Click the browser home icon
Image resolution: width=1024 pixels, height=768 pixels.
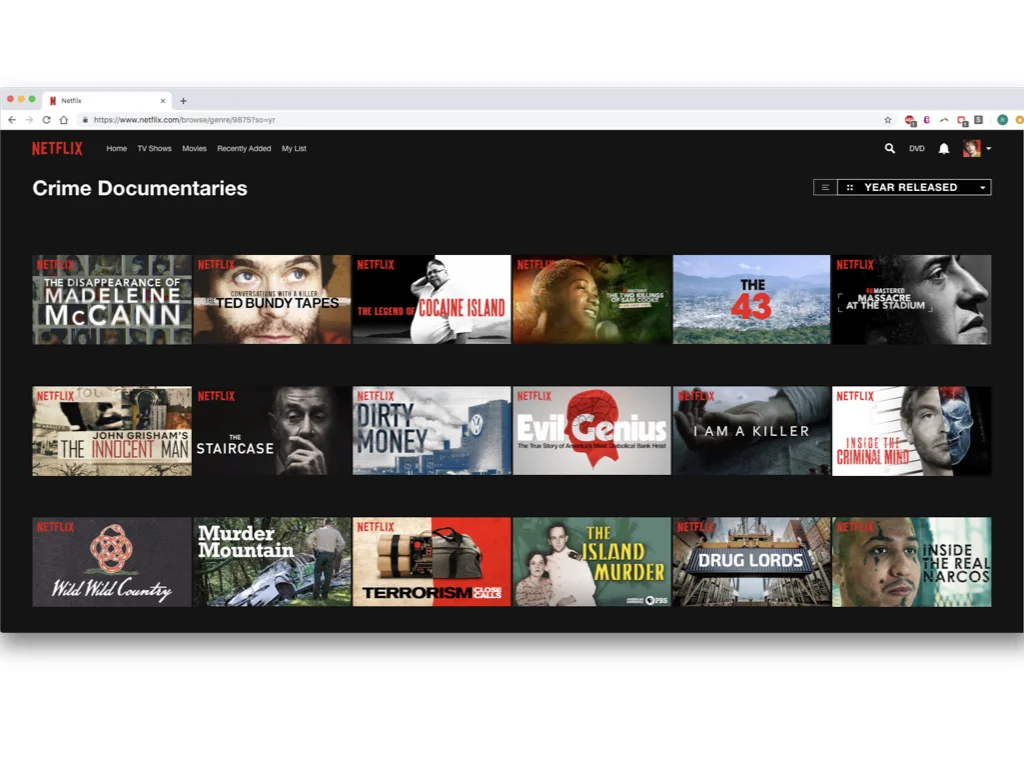(63, 120)
